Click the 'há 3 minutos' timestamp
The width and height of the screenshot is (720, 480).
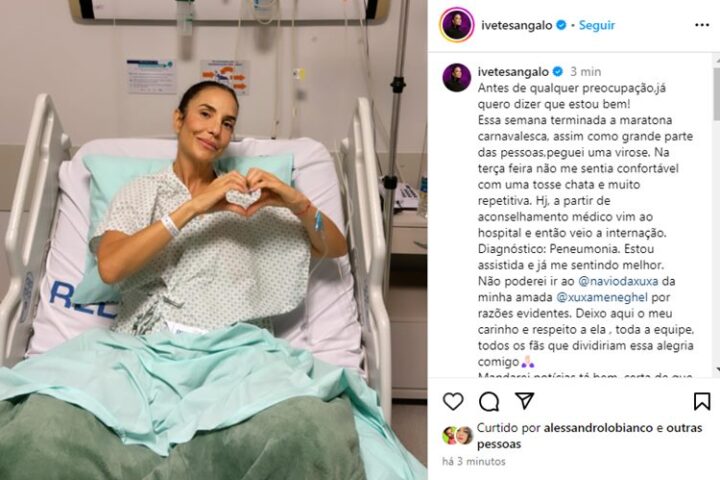(x=473, y=461)
